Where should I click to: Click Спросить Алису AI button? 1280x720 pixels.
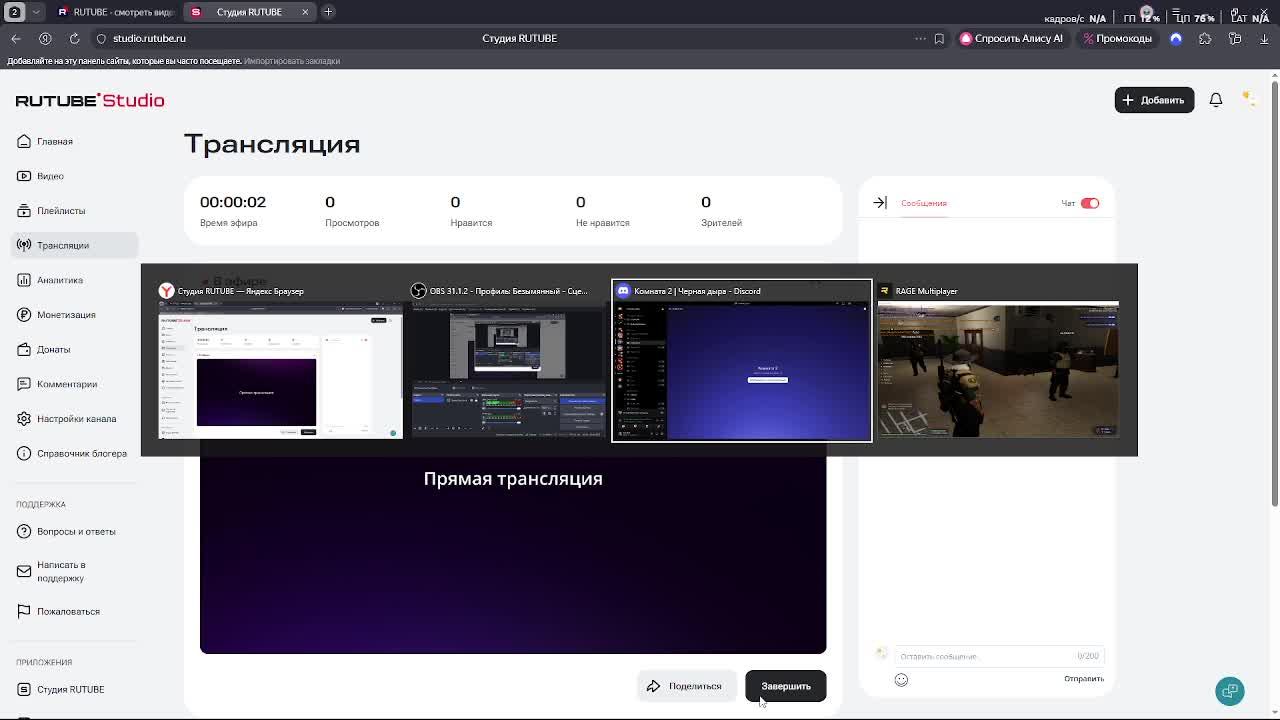click(x=1011, y=38)
